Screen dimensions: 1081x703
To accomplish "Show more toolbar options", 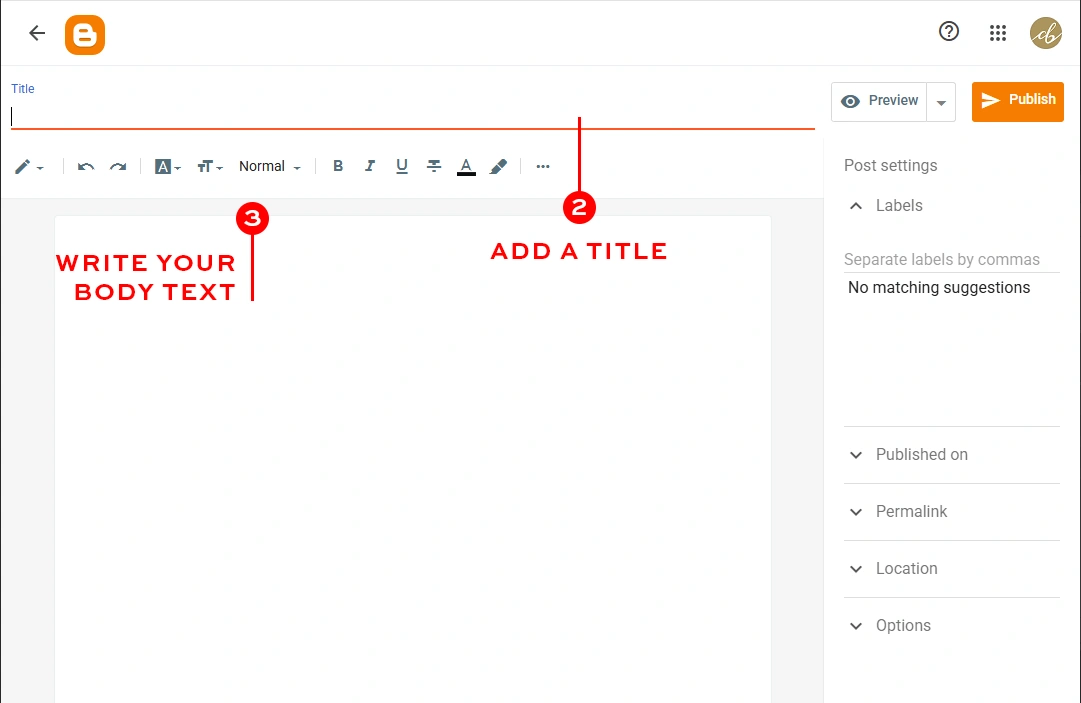I will 543,166.
